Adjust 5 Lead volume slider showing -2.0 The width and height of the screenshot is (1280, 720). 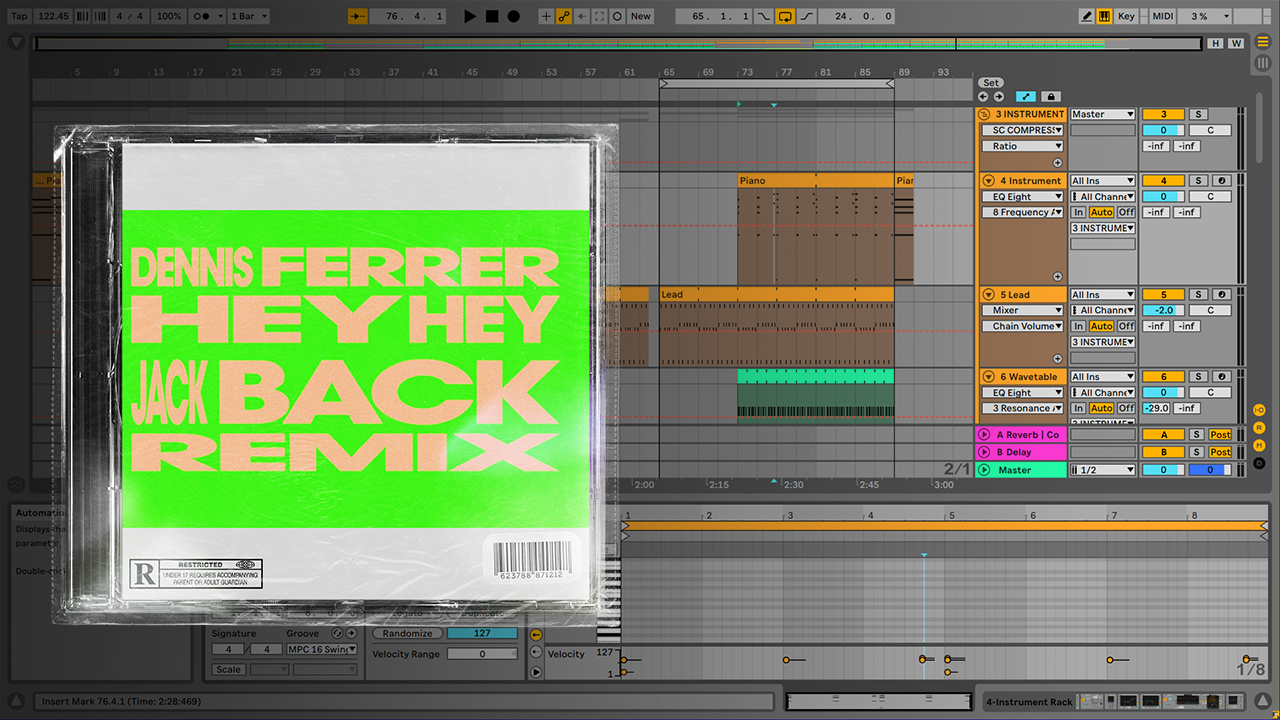[1164, 310]
